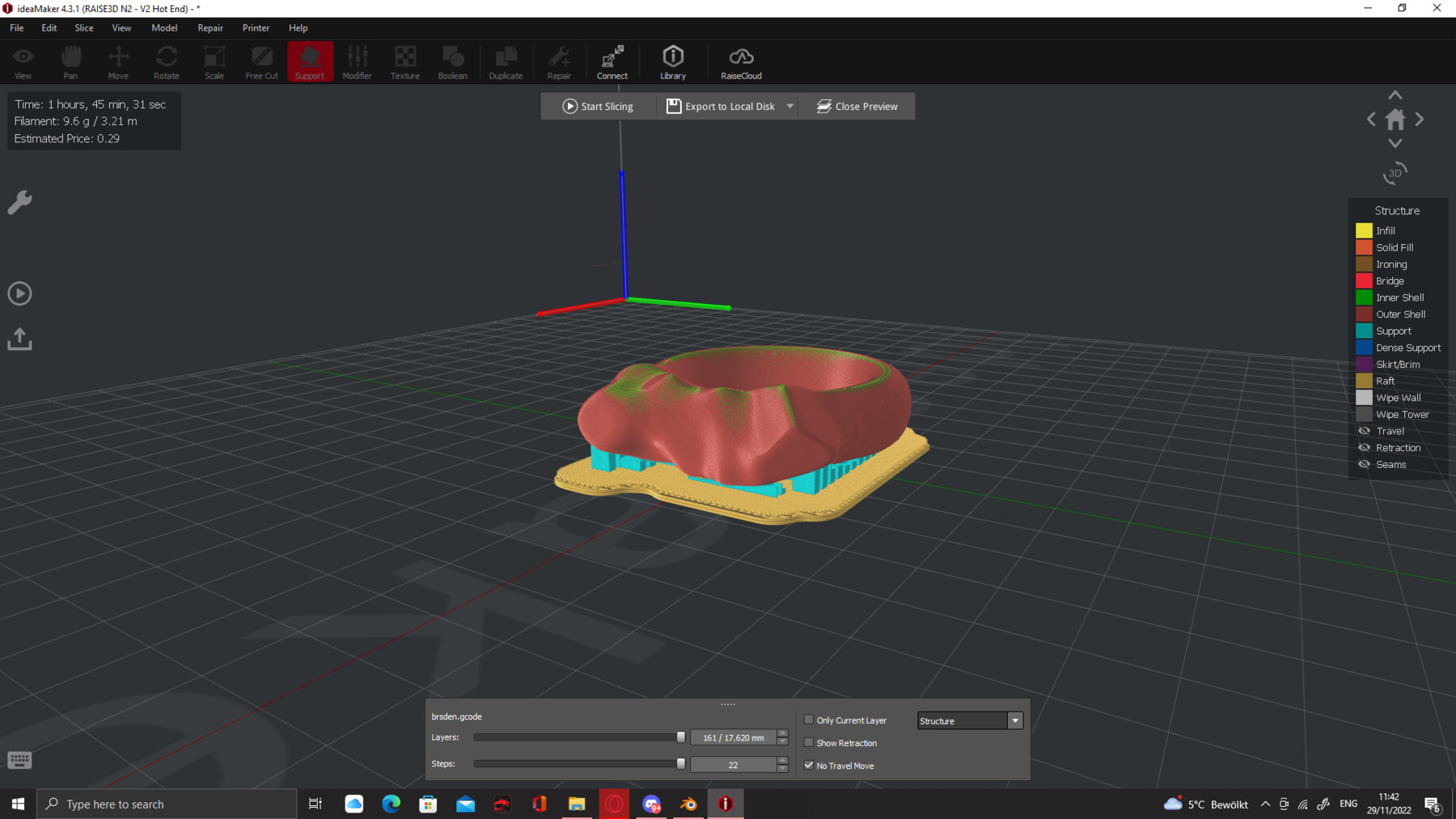Expand the Export to Local Disk dropdown arrow

coord(790,106)
